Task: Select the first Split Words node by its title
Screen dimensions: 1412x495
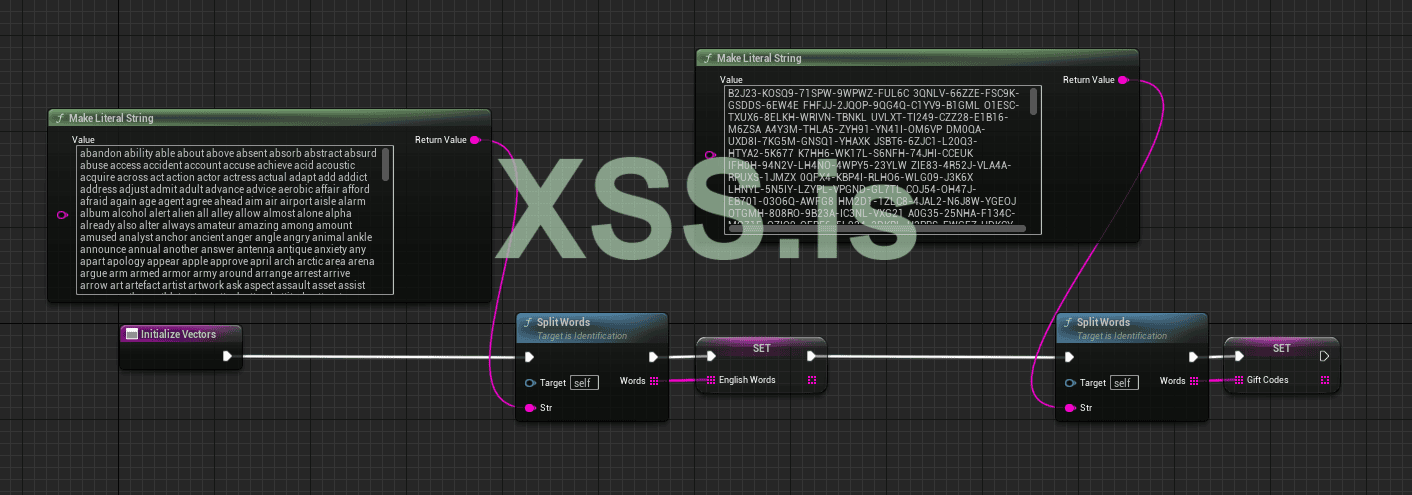Action: click(563, 322)
